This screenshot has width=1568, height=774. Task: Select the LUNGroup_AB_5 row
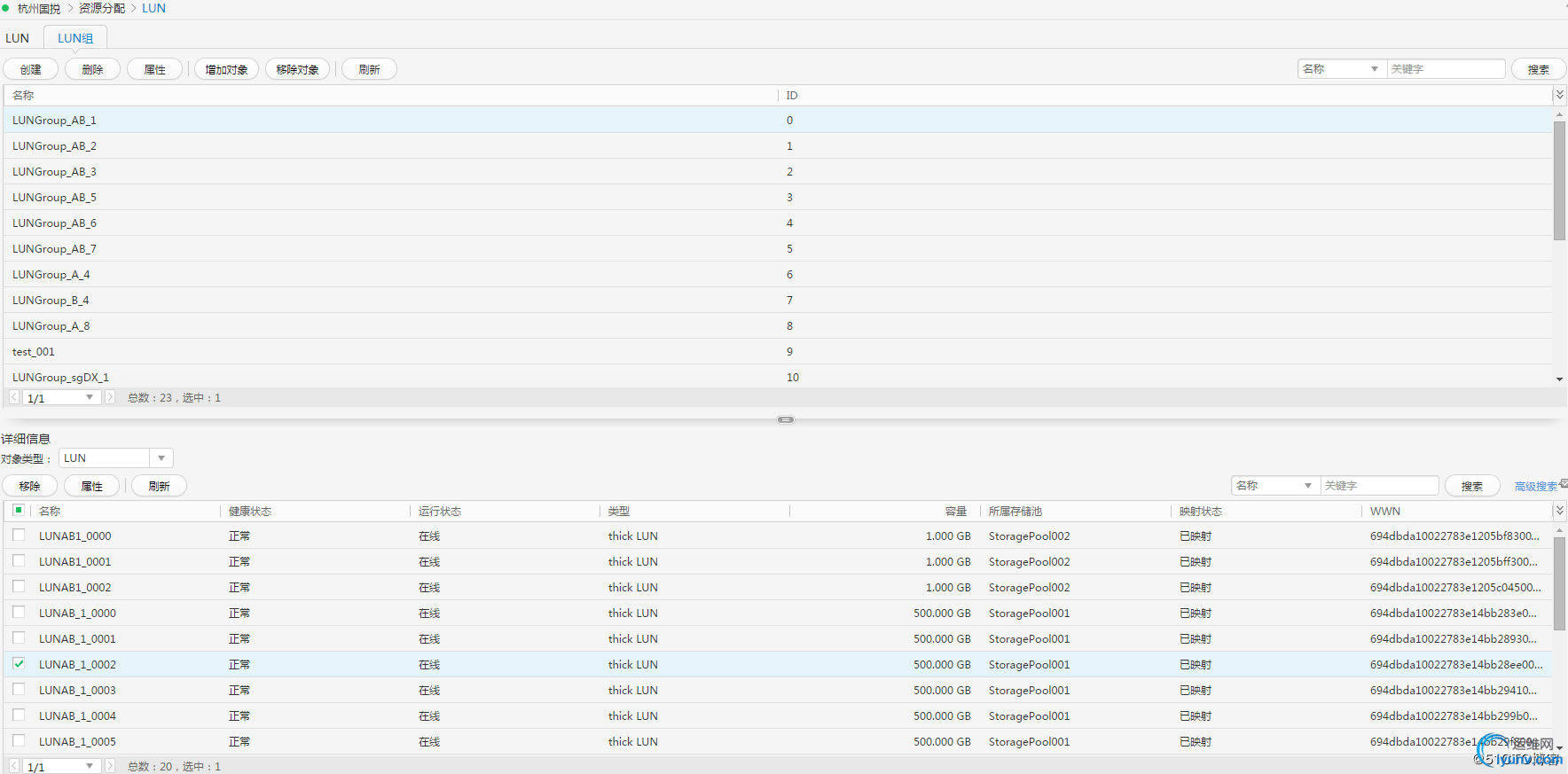tap(778, 197)
